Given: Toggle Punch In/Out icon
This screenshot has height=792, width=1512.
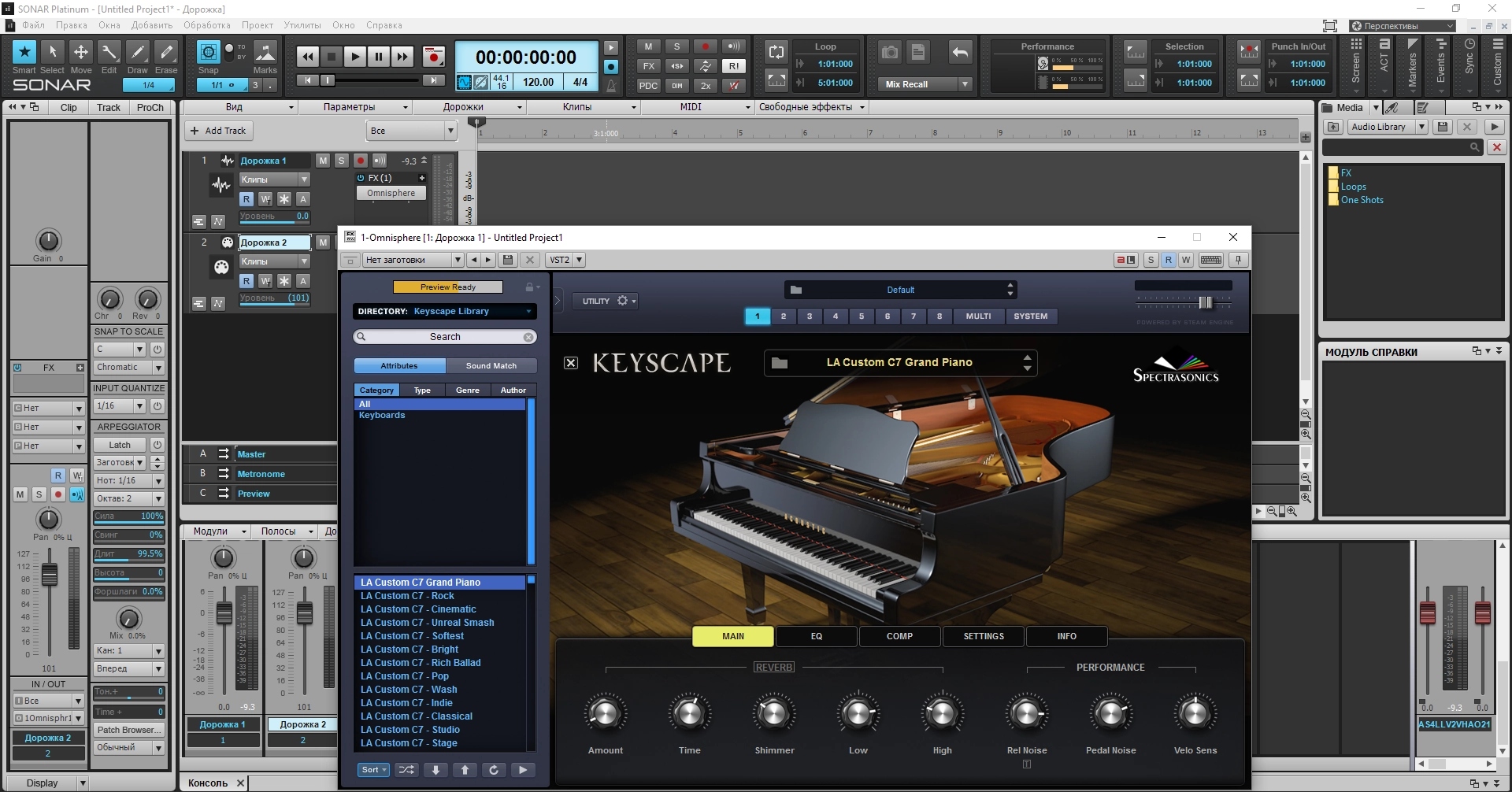Looking at the screenshot, I should (x=1249, y=52).
